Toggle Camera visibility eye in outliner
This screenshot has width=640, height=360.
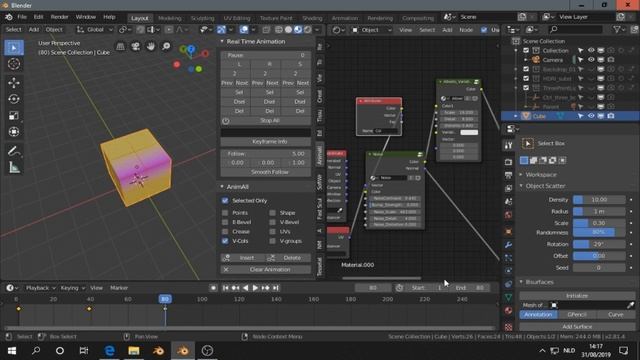591,60
